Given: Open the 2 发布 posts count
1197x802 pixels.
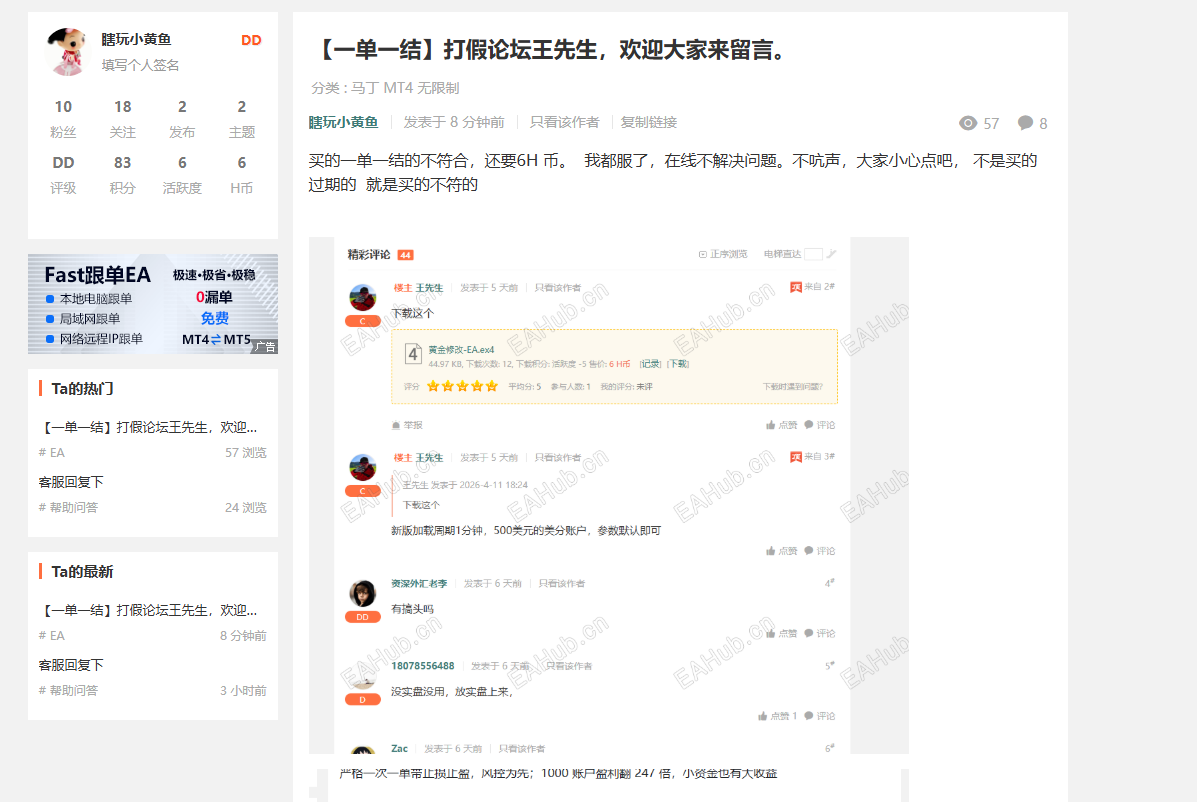Looking at the screenshot, I should point(182,119).
